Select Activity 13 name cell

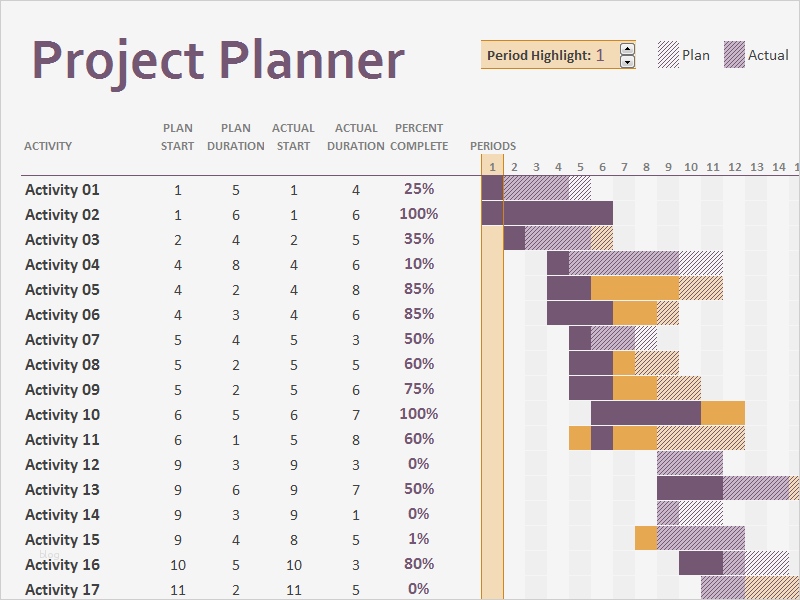point(62,490)
